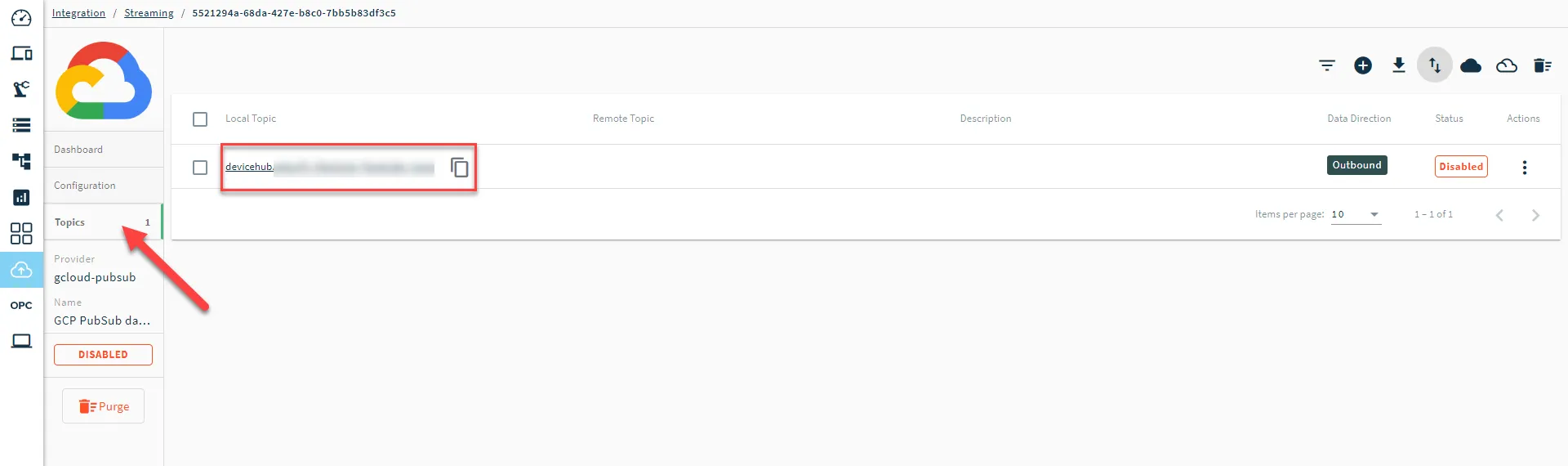Open the robotic arm icon in sidebar
Screen dimensions: 1568x466
(x=21, y=88)
